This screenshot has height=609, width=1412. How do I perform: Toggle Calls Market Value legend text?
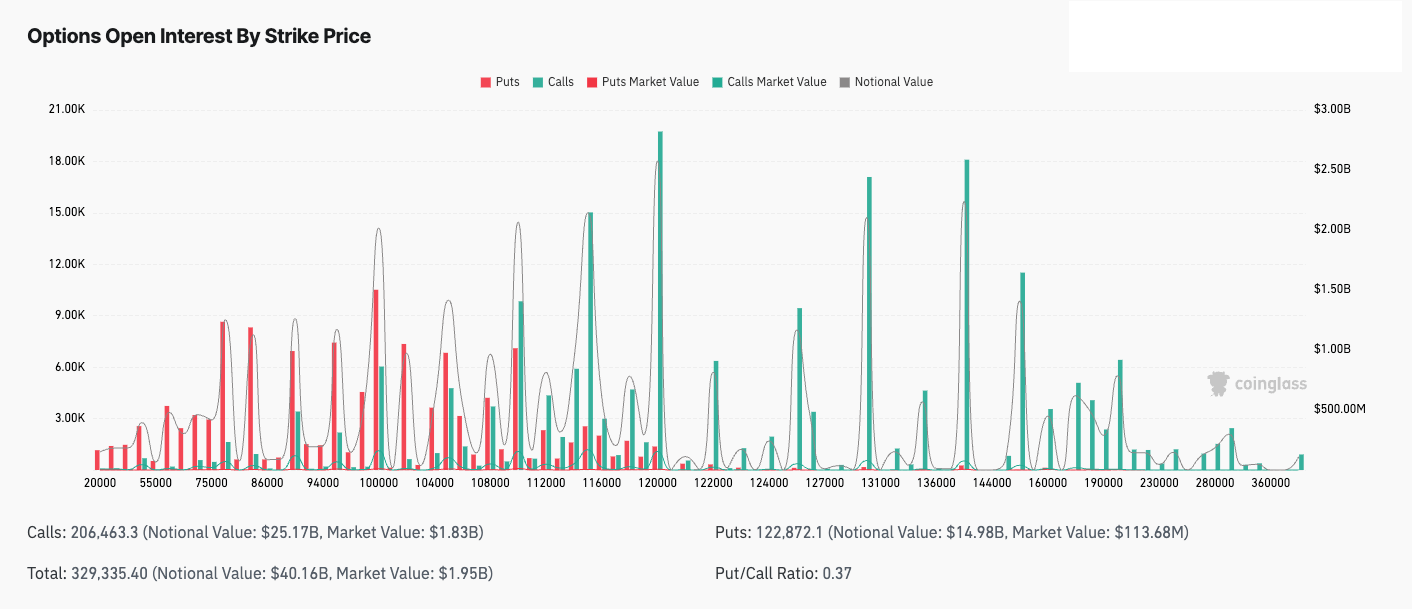(x=776, y=82)
